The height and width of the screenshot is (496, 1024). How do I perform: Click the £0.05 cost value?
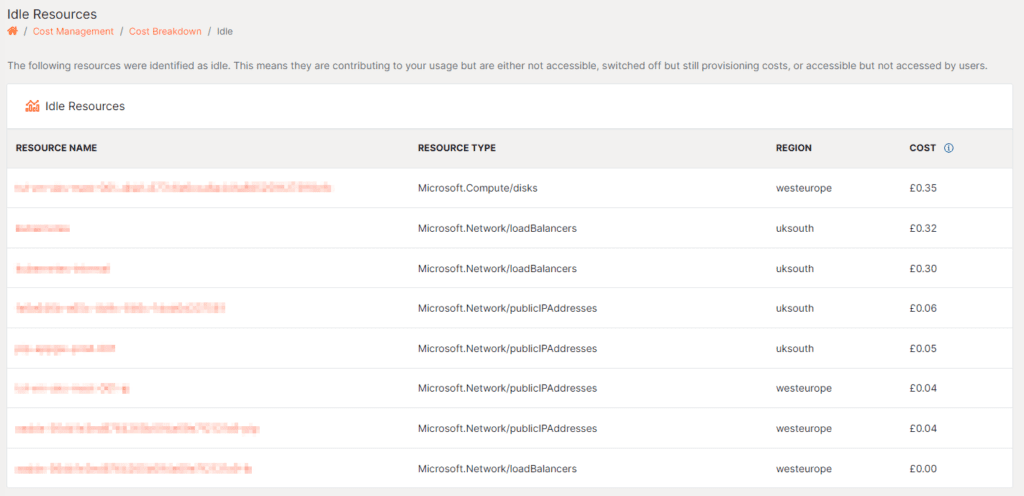(x=922, y=348)
